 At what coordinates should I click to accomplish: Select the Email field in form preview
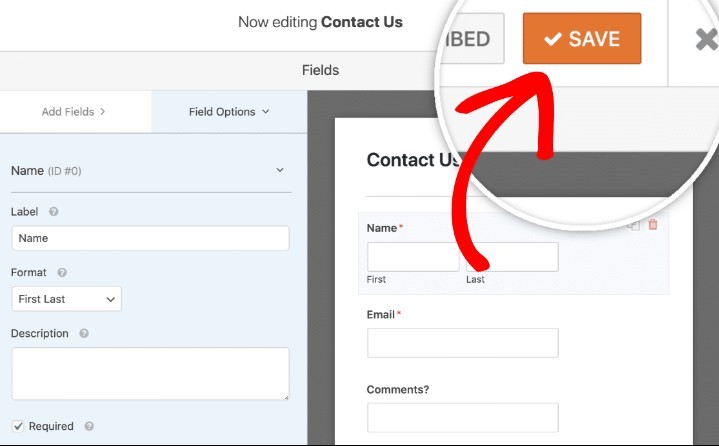(462, 342)
